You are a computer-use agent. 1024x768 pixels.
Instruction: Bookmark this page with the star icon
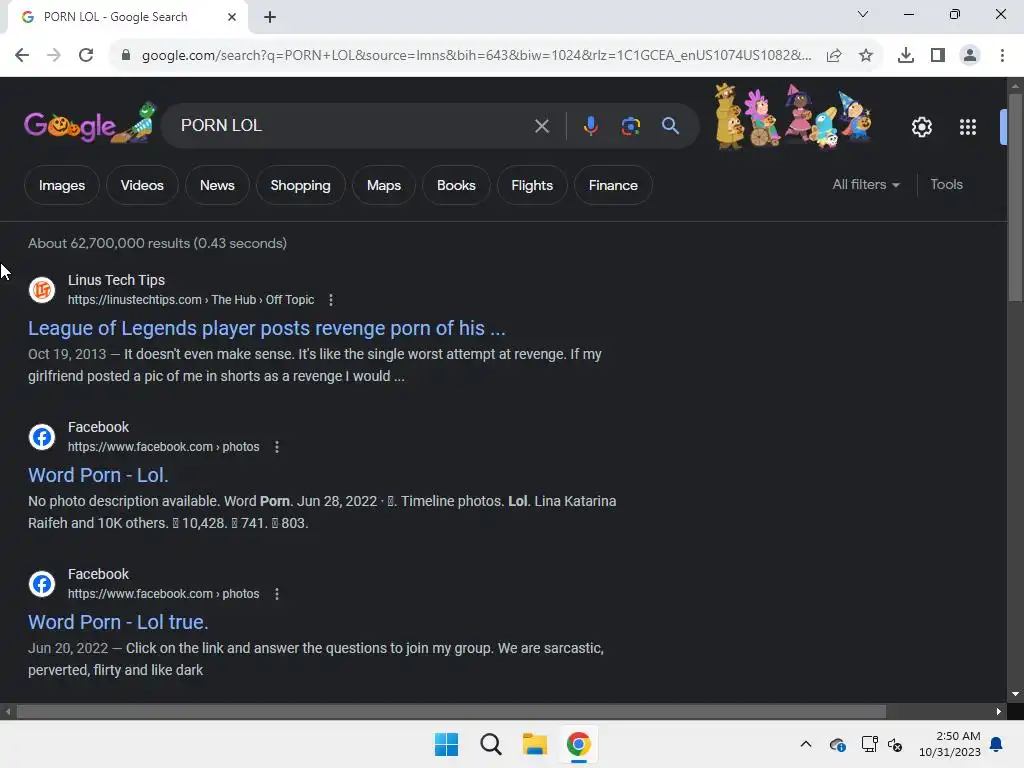[x=866, y=56]
